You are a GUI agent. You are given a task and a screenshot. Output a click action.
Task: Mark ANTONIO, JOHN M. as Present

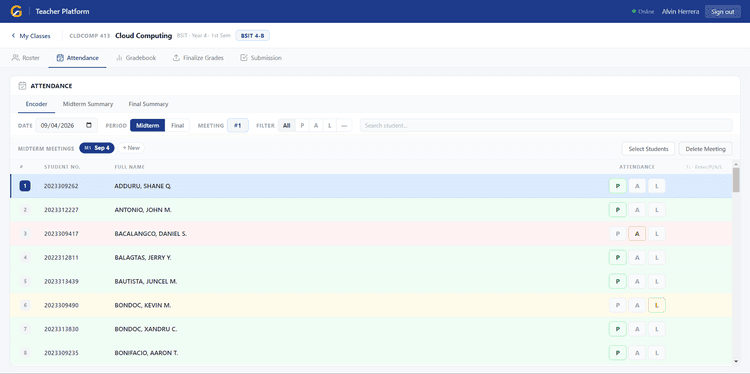click(618, 210)
